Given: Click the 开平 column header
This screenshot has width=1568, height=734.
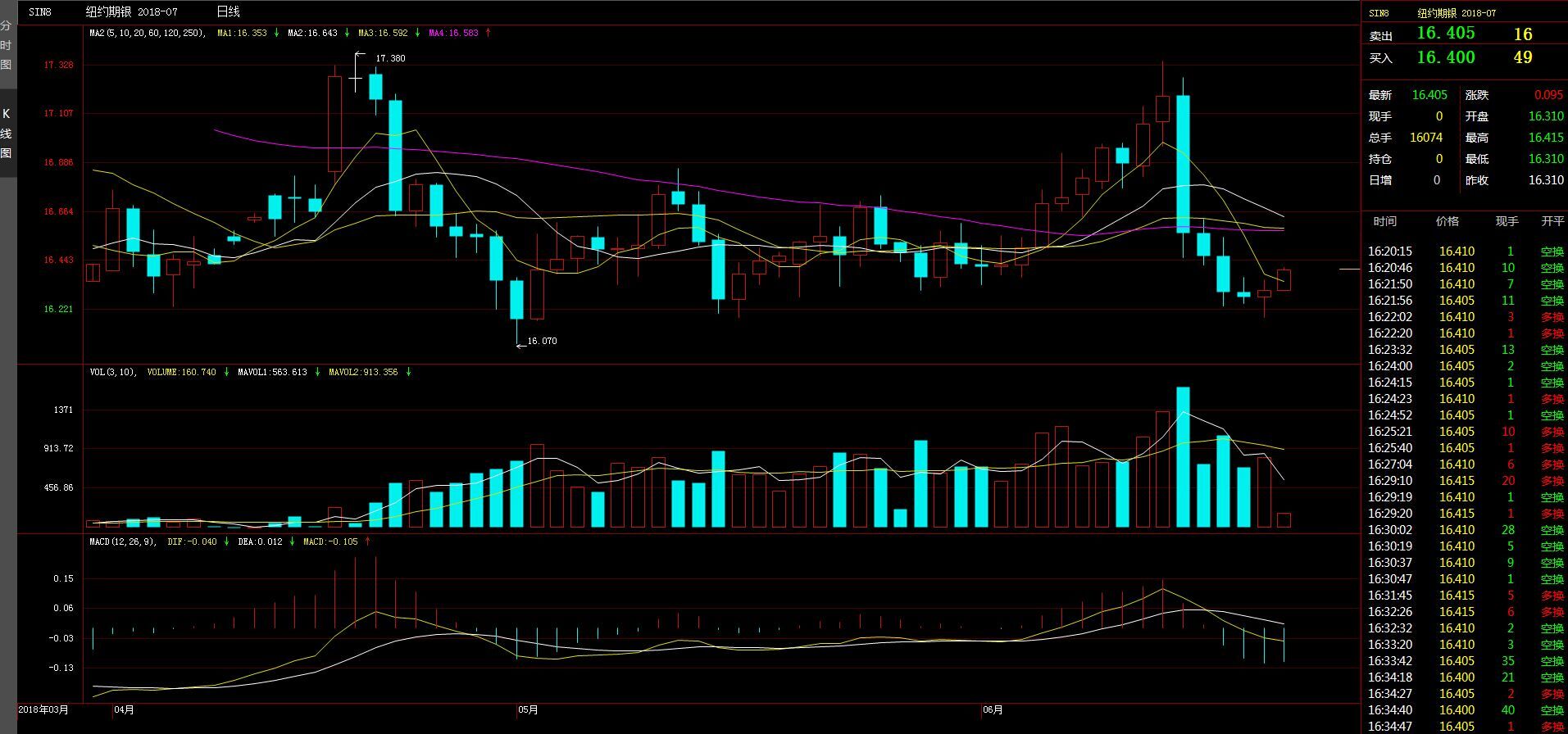Looking at the screenshot, I should (1552, 222).
